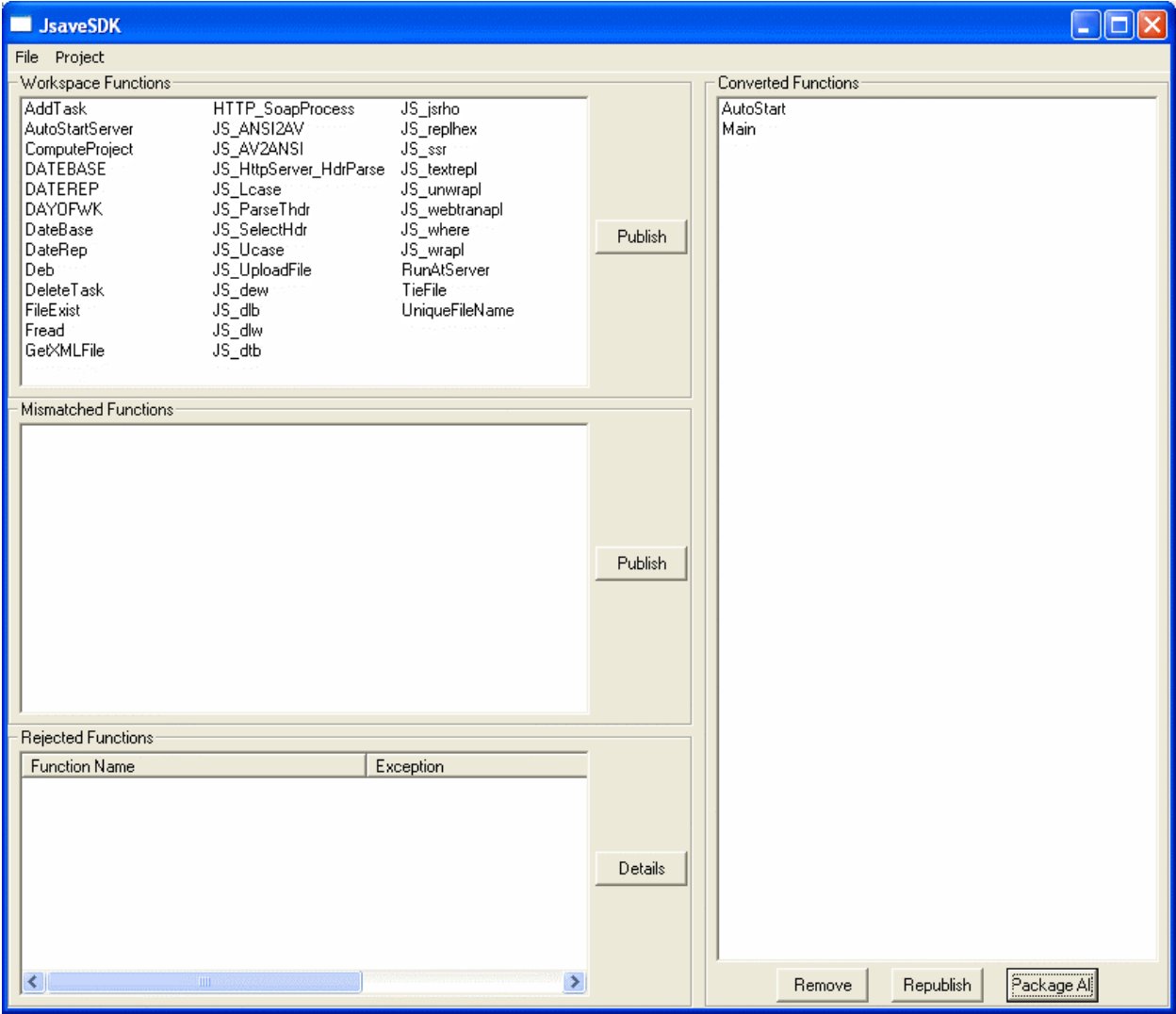Image resolution: width=1176 pixels, height=1014 pixels.
Task: Select the JS_replhex function
Action: point(439,129)
